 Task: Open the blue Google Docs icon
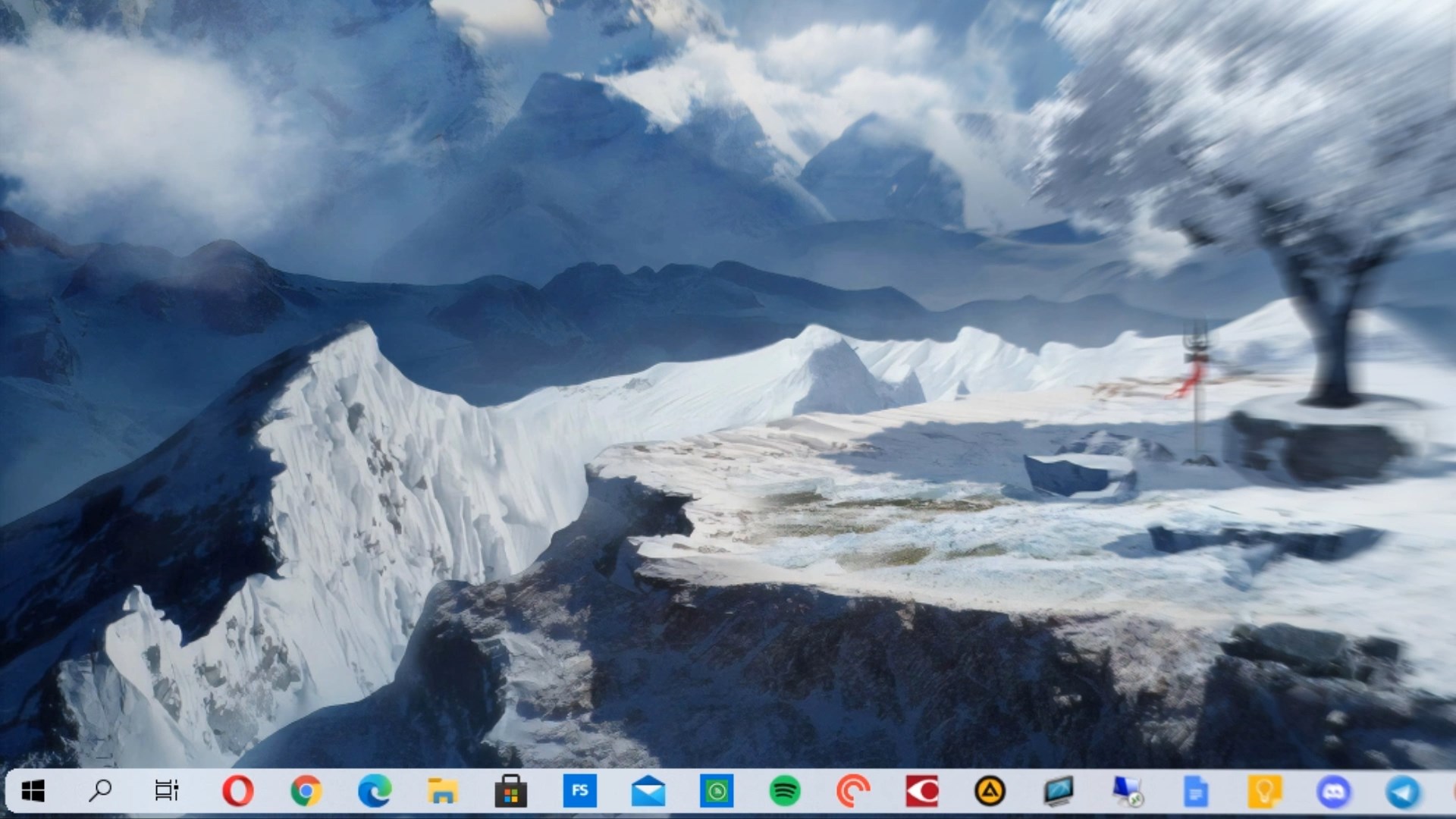pos(1196,792)
